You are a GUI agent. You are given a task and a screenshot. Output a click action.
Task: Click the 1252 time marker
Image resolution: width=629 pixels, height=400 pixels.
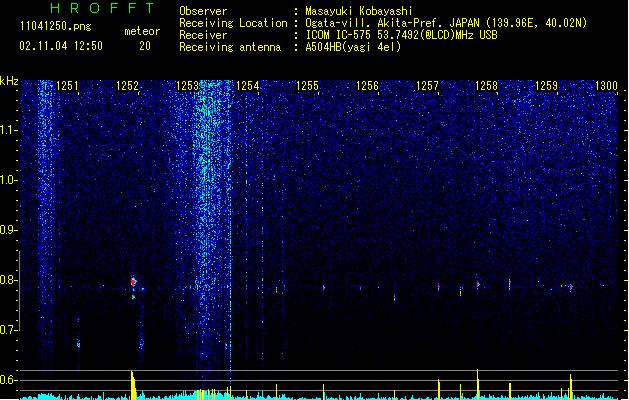(x=127, y=85)
